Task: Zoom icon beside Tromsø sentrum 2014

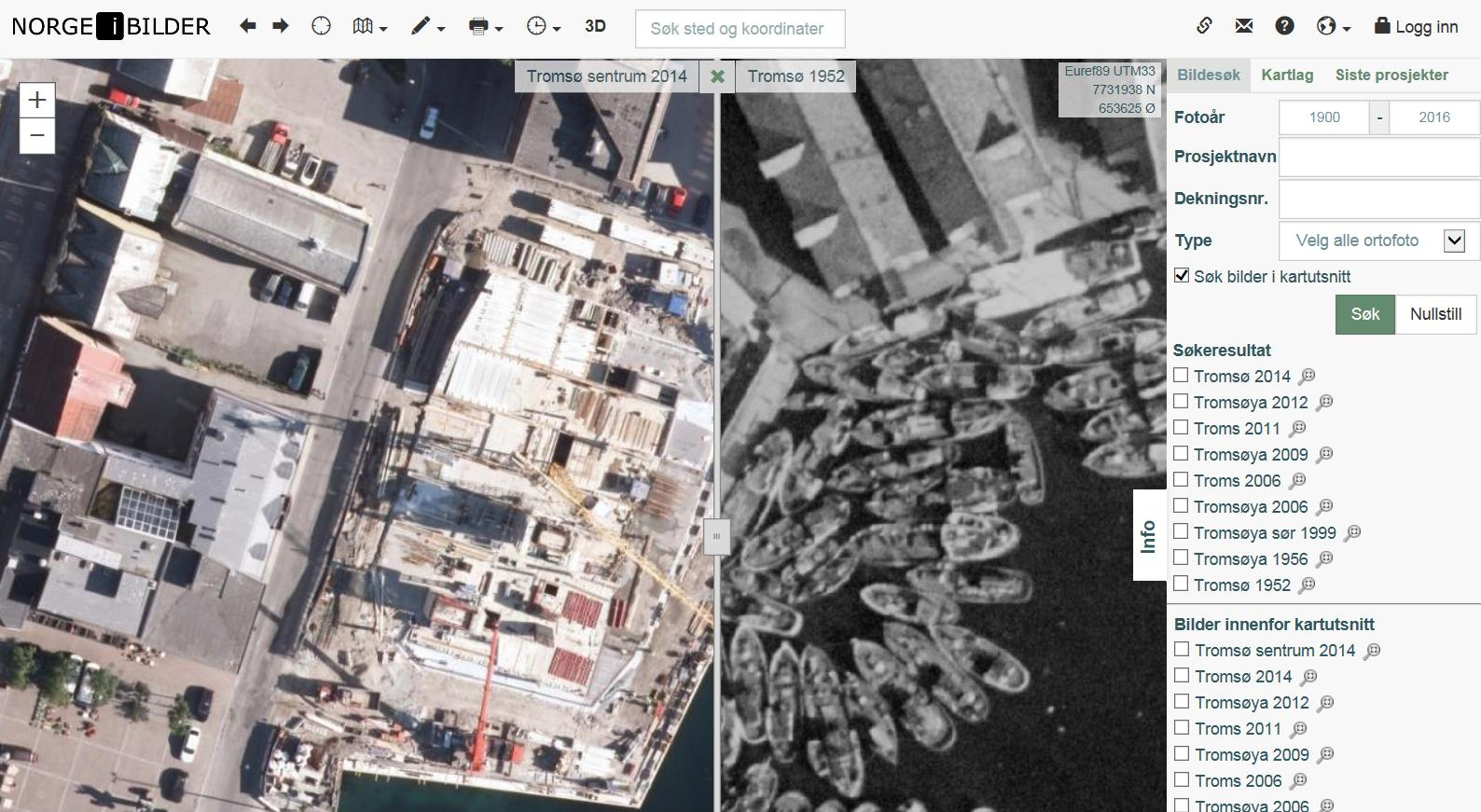Action: pyautogui.click(x=1372, y=651)
